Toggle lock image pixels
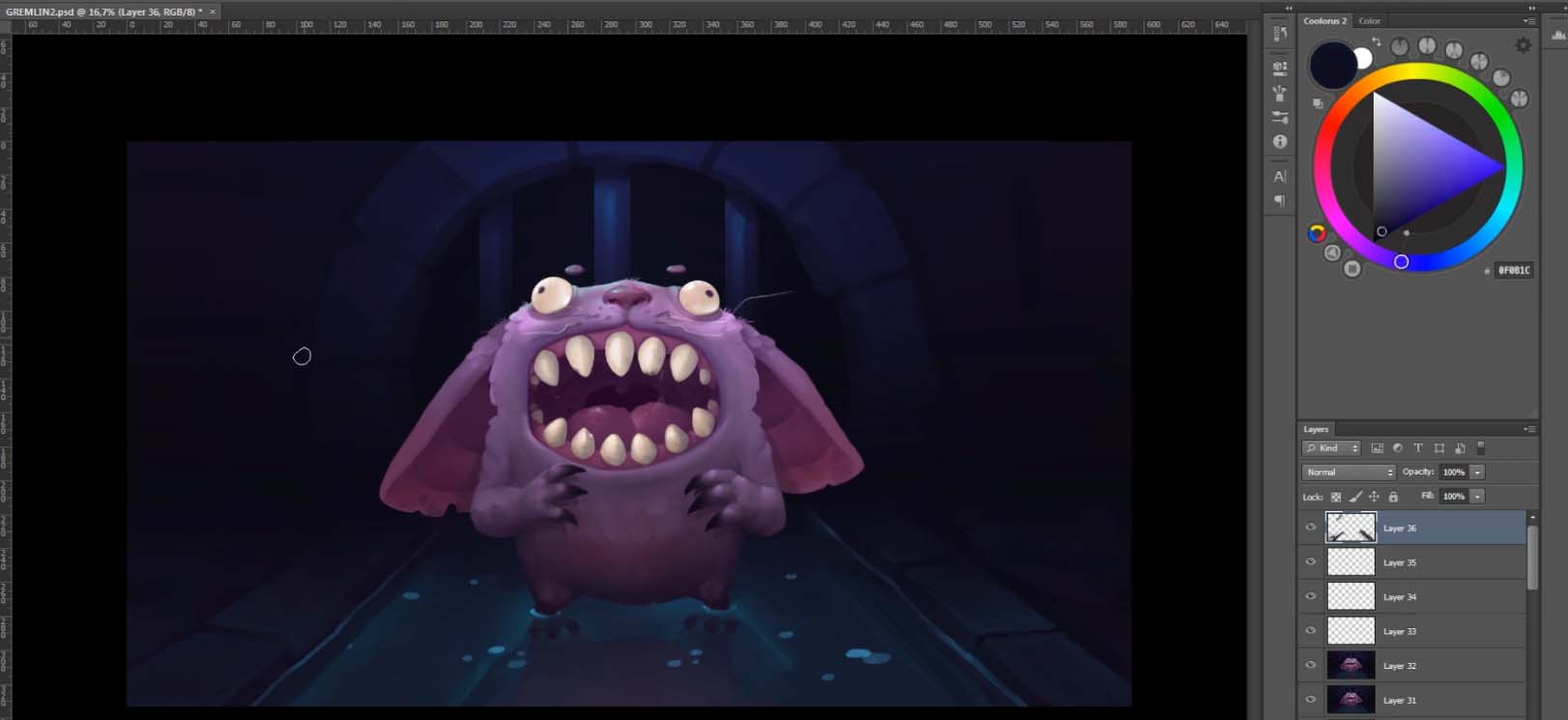The height and width of the screenshot is (720, 1568). coord(1355,497)
